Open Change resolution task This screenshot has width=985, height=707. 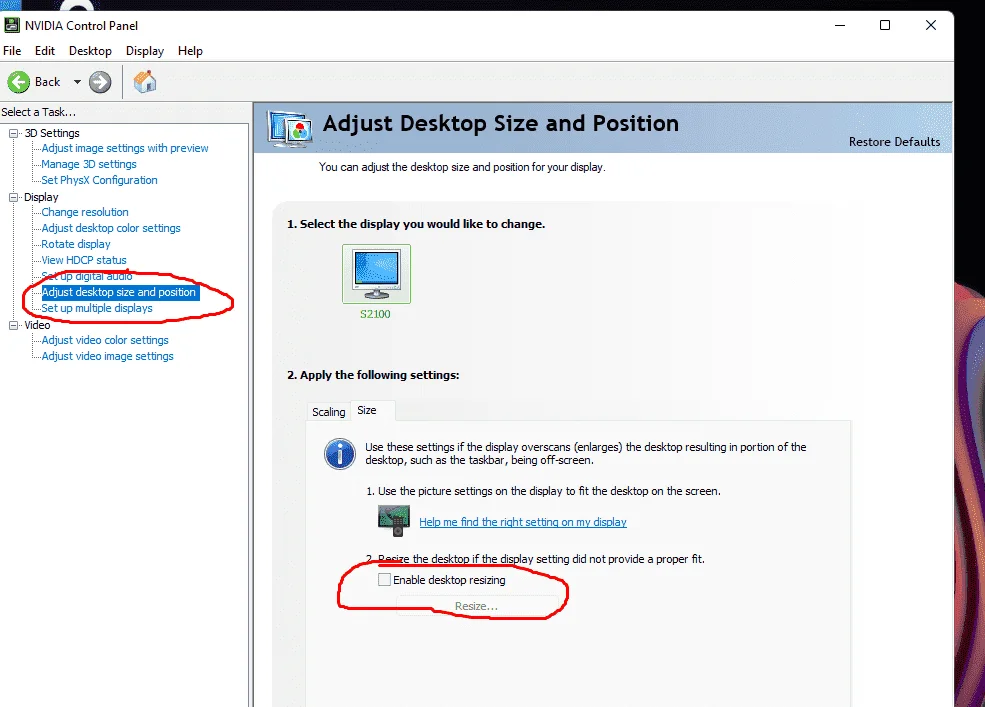pos(85,212)
